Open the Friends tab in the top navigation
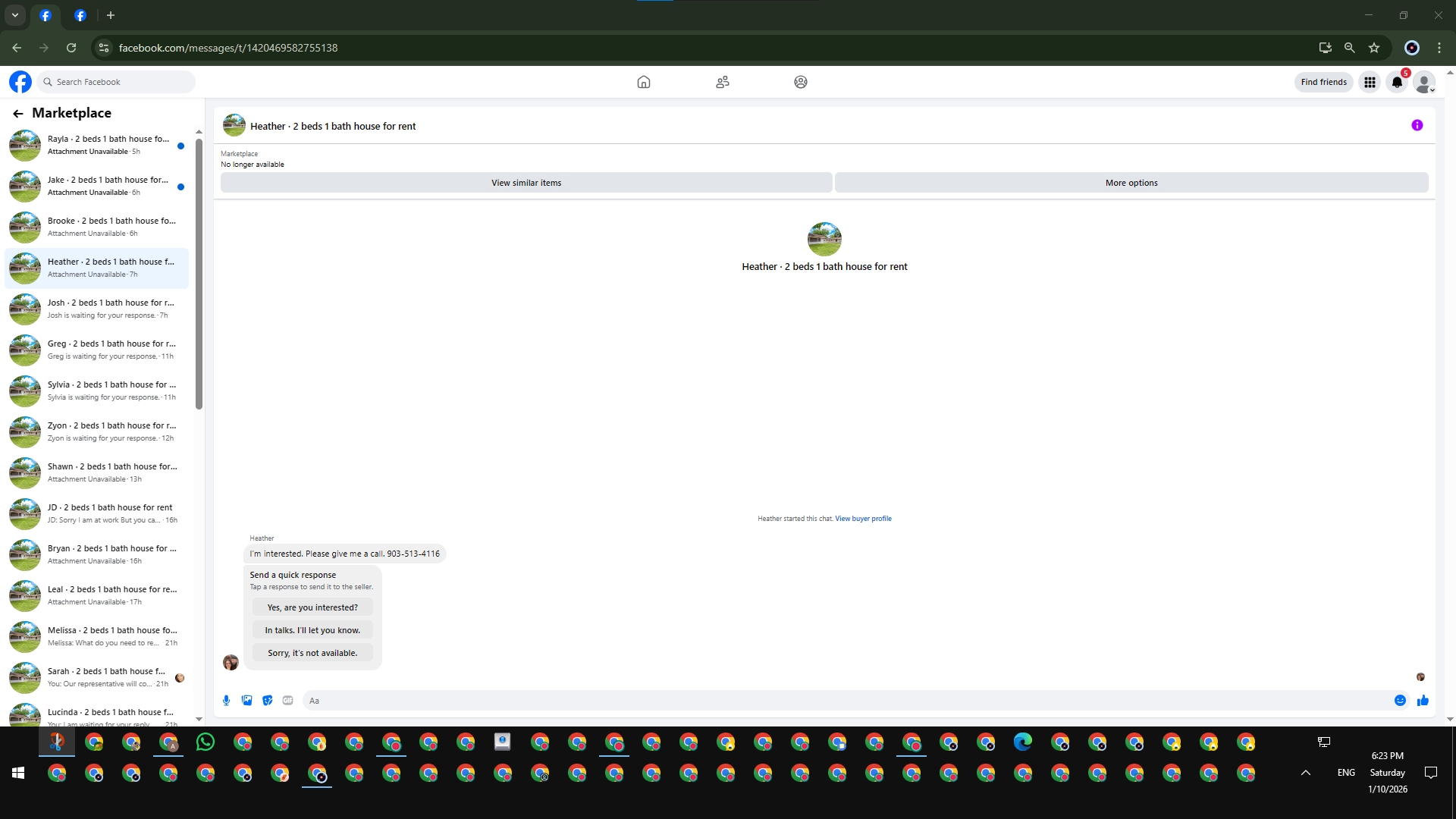This screenshot has height=819, width=1456. tap(722, 82)
